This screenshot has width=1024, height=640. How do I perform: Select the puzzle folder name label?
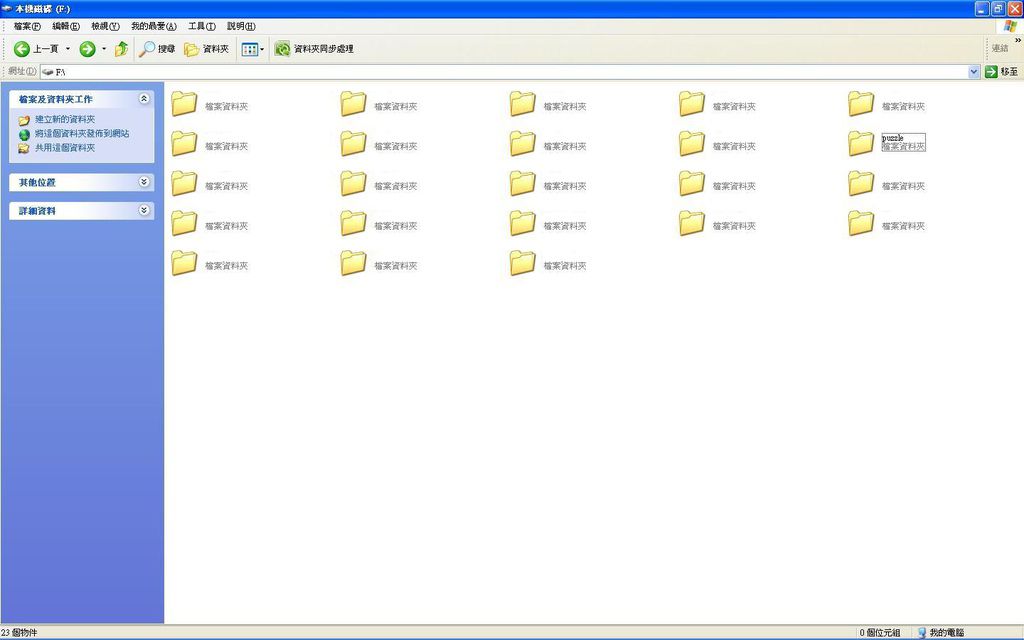pos(892,138)
